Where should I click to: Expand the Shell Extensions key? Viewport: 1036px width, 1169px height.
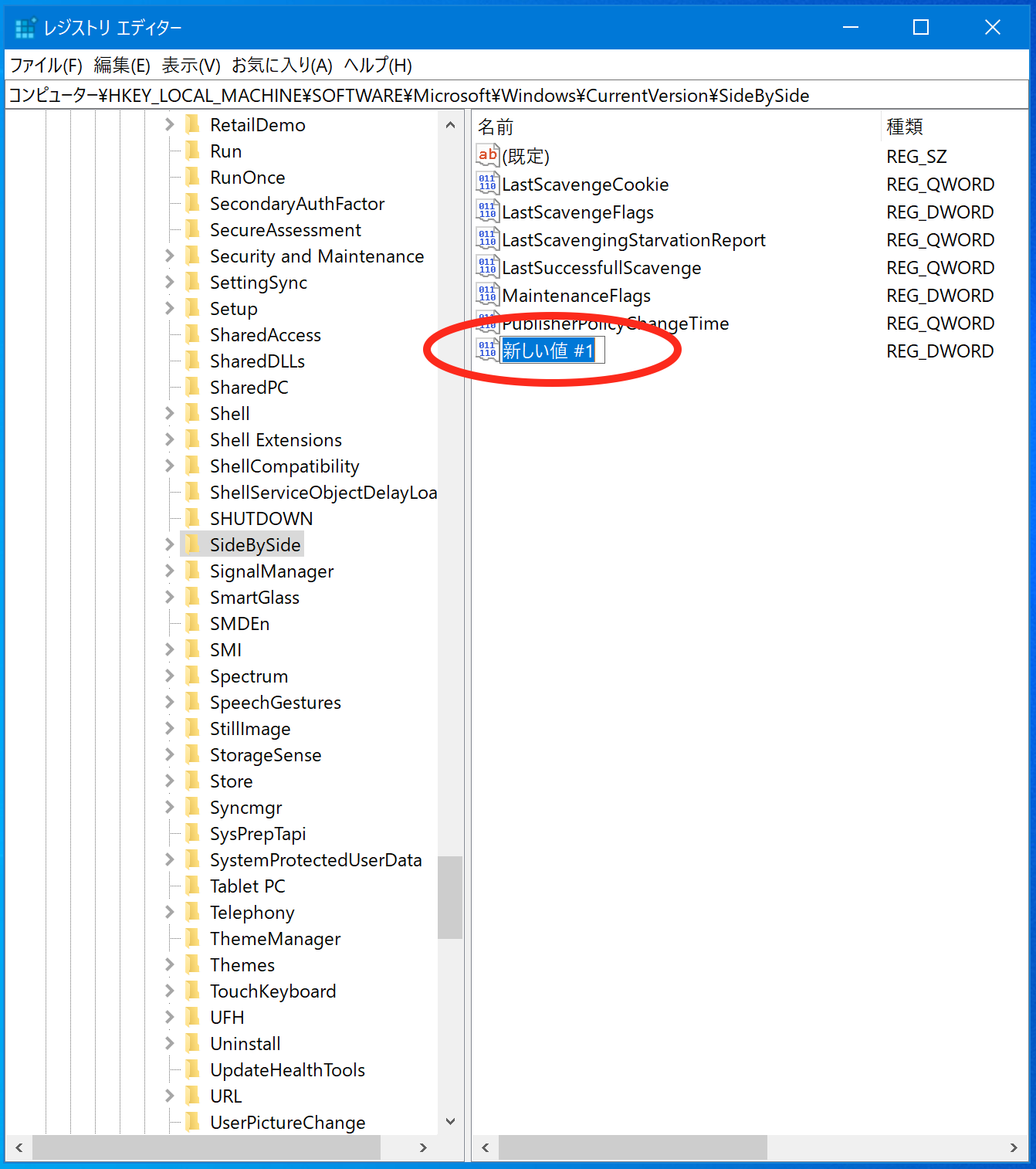click(x=170, y=439)
